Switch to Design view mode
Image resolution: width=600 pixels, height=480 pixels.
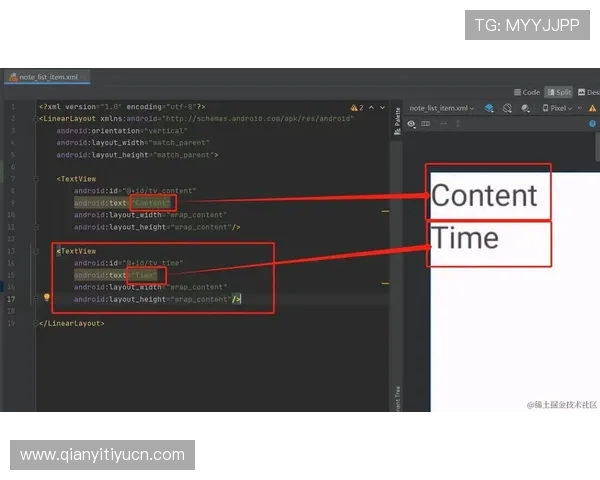click(589, 92)
